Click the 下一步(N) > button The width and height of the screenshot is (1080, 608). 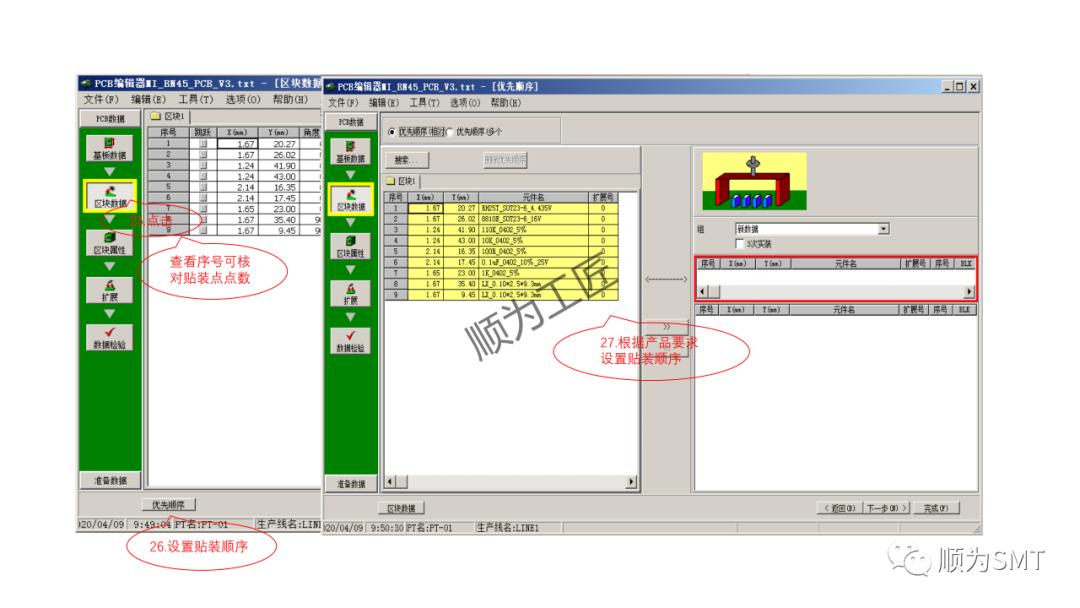(886, 508)
